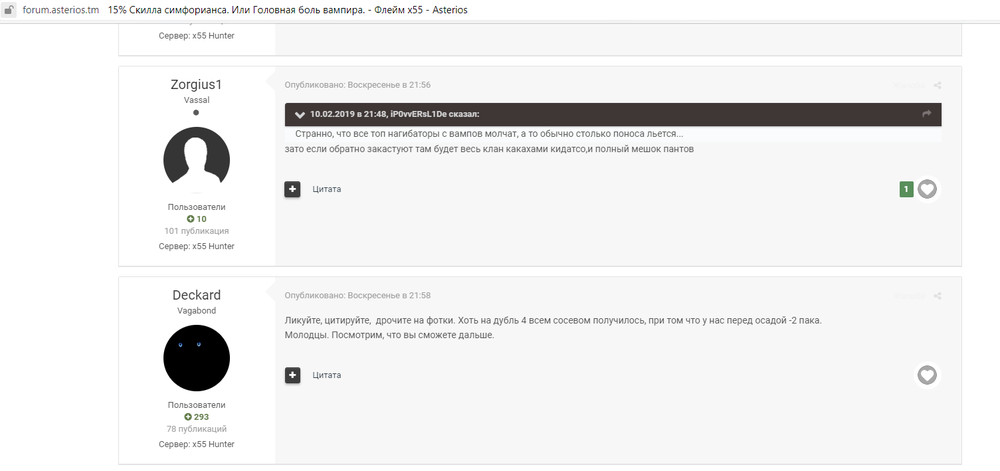Share Zorgius1 post via share icon
This screenshot has width=1000, height=471.
pos(938,85)
